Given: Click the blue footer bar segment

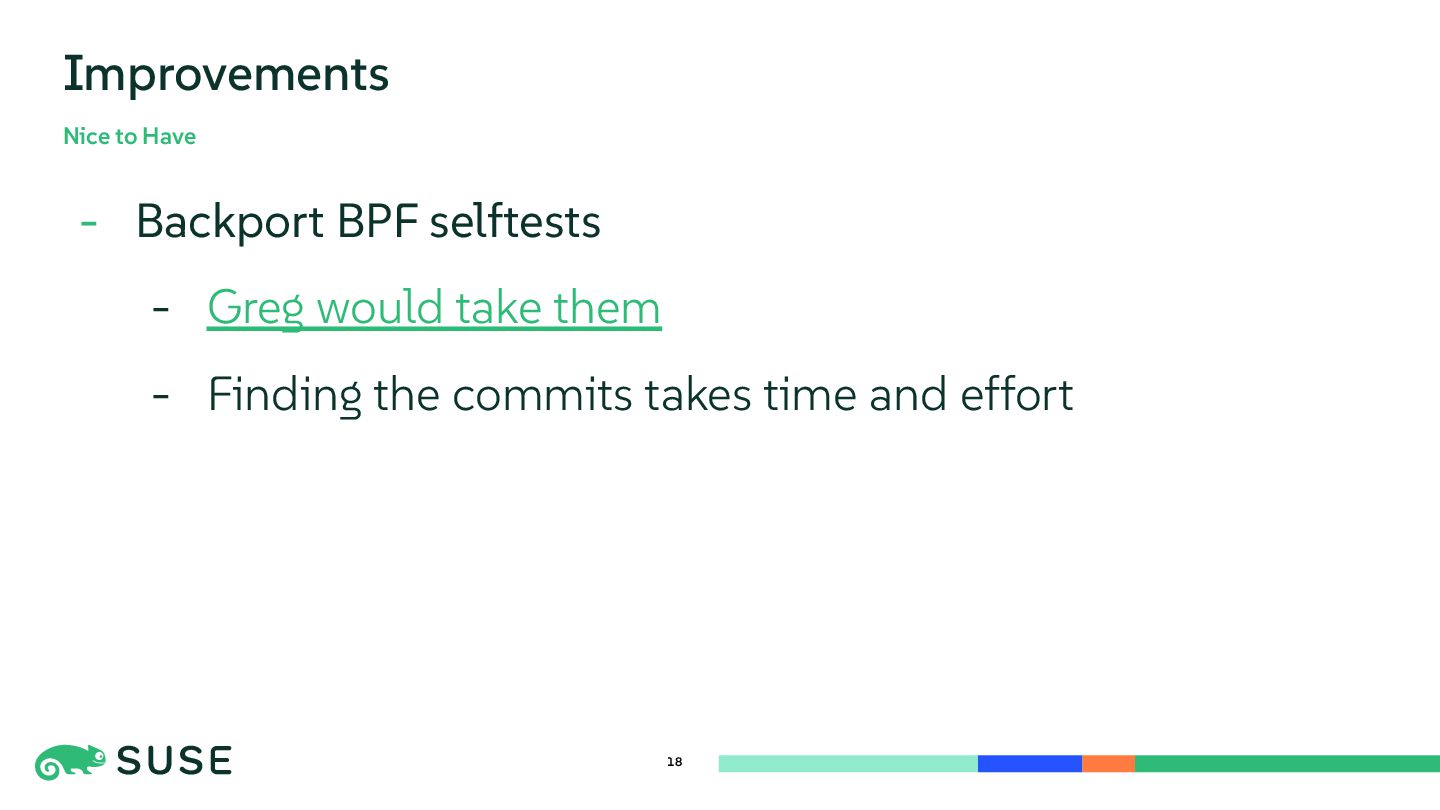Looking at the screenshot, I should (1030, 764).
